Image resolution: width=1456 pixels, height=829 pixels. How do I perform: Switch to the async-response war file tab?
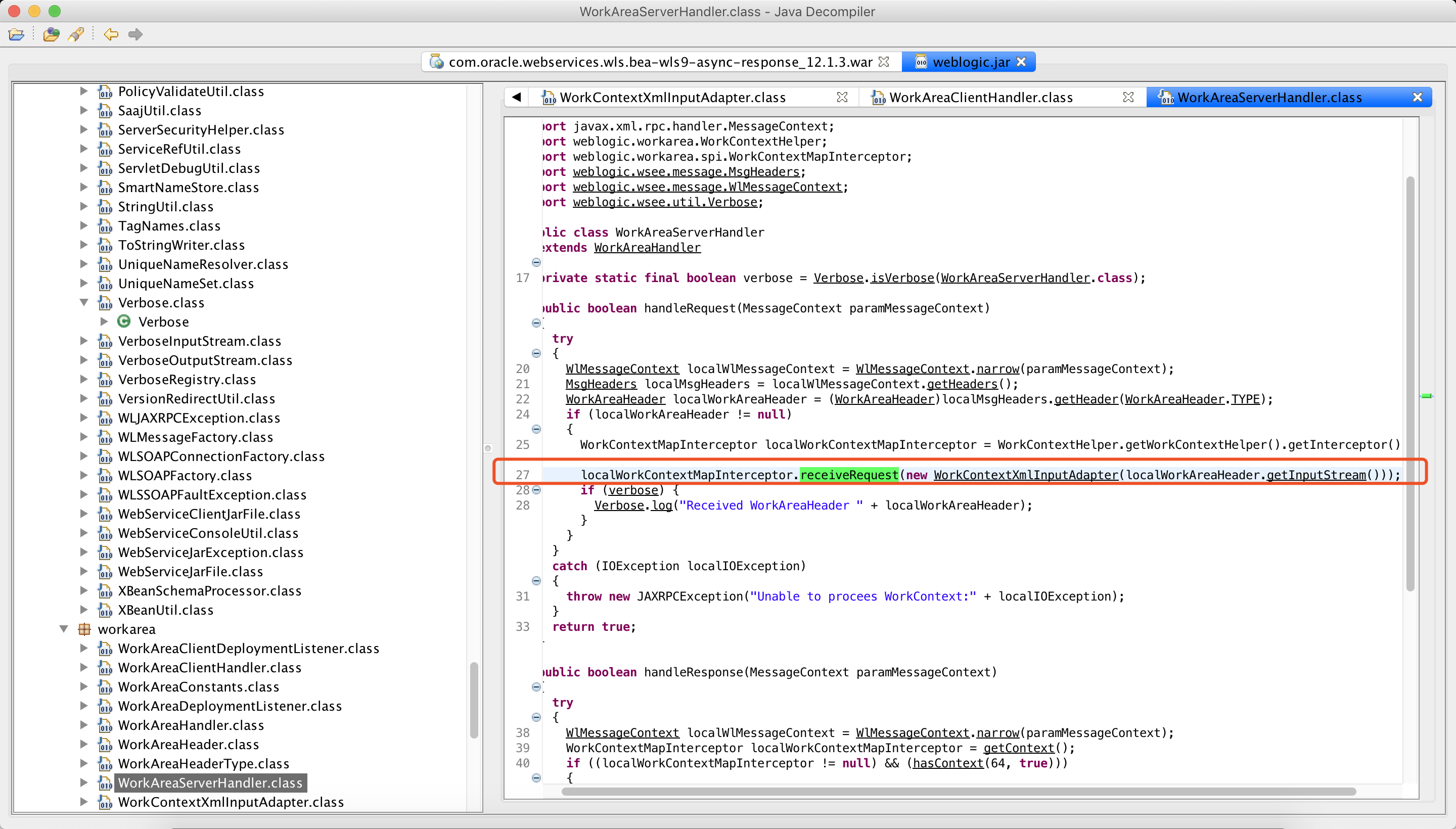pos(659,62)
